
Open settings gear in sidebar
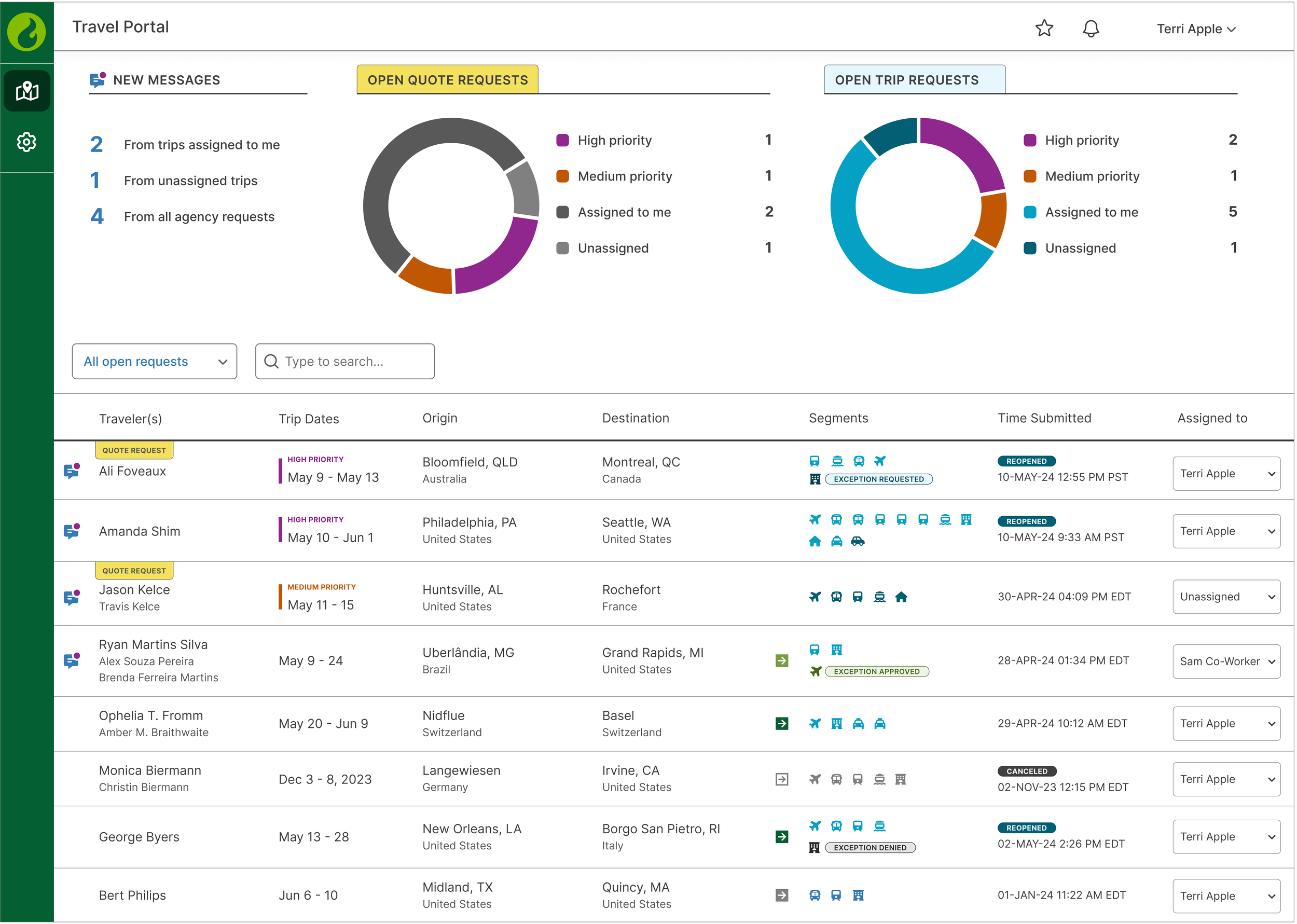27,142
